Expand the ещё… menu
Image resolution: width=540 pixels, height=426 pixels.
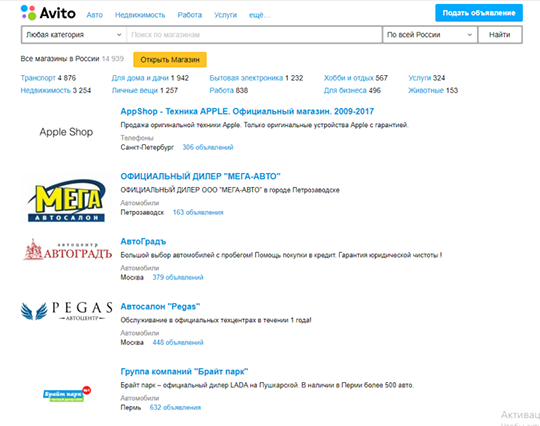259,15
